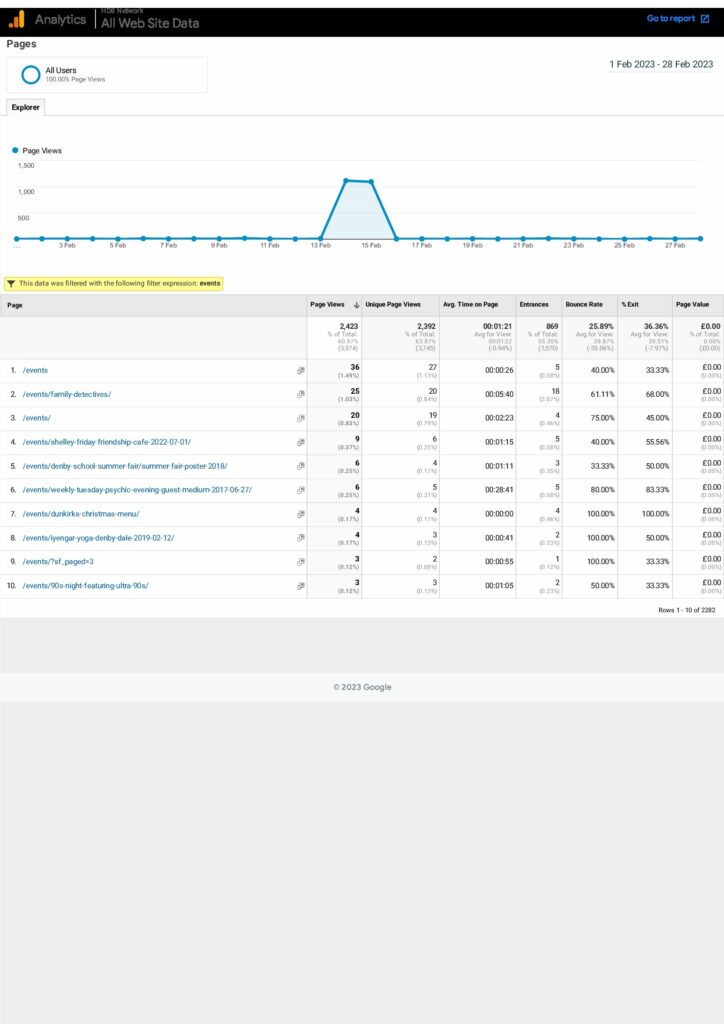Viewport: 724px width, 1024px height.
Task: Click open-in-new icon beside /events/dunkirks-christmas-menu/
Action: [x=300, y=514]
